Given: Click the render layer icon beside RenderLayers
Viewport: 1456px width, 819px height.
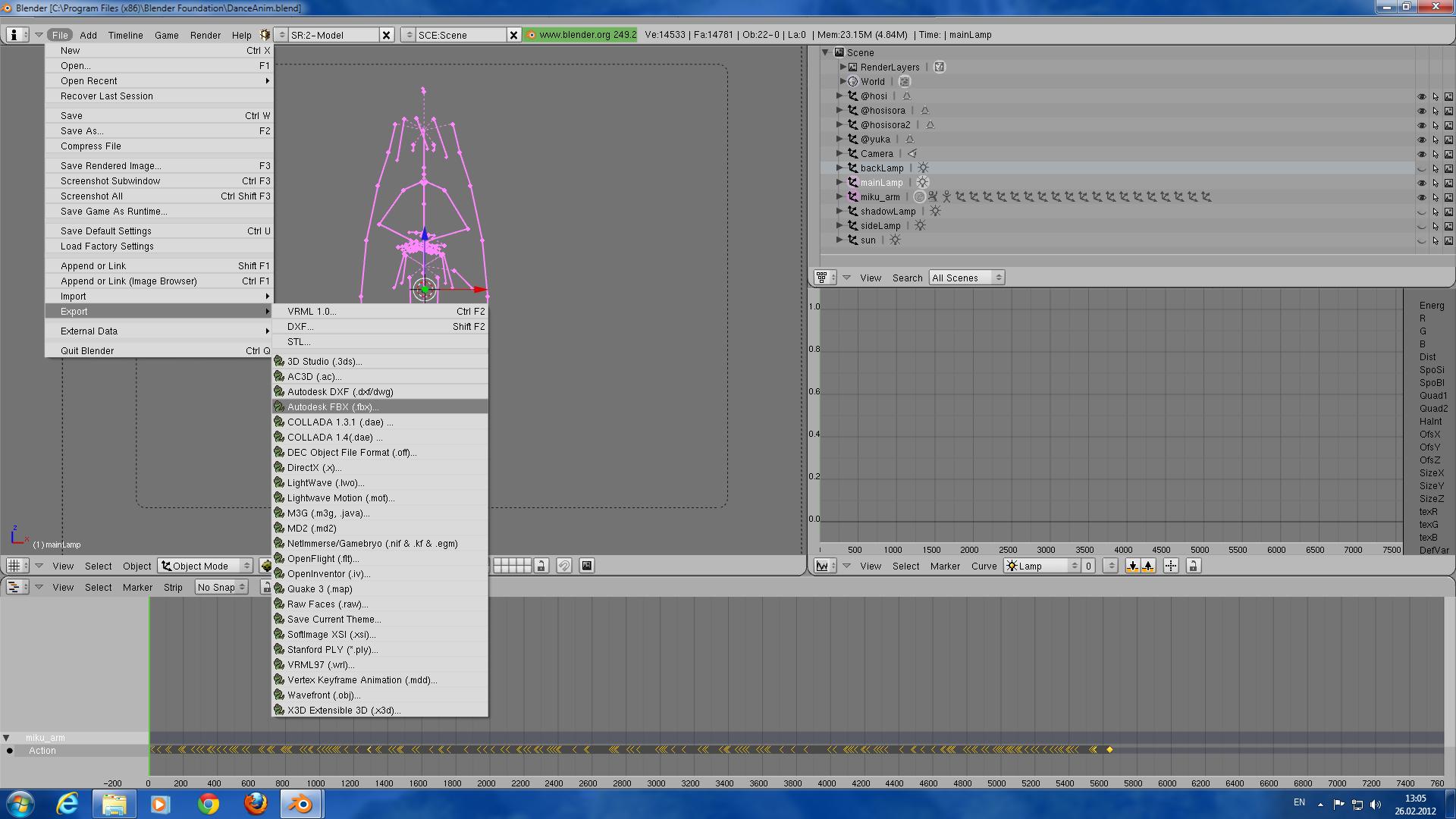Looking at the screenshot, I should pyautogui.click(x=940, y=67).
